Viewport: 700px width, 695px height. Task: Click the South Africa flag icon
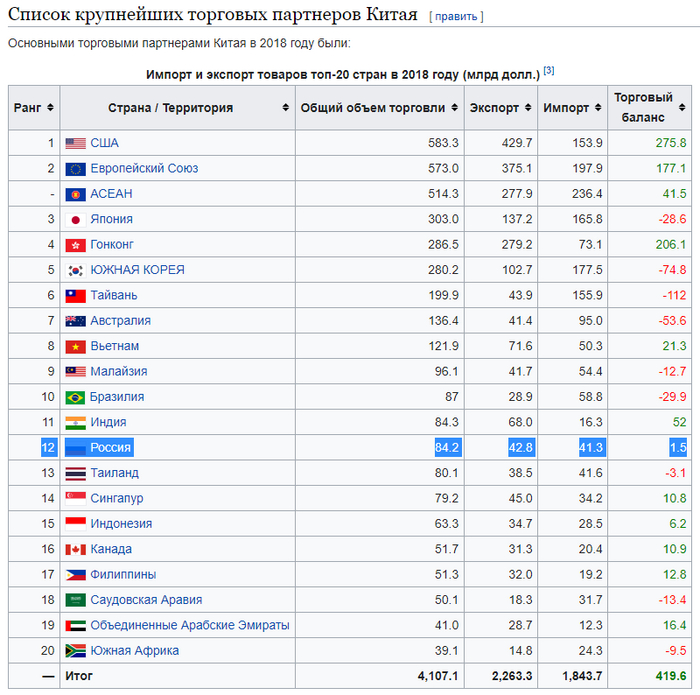pyautogui.click(x=75, y=651)
